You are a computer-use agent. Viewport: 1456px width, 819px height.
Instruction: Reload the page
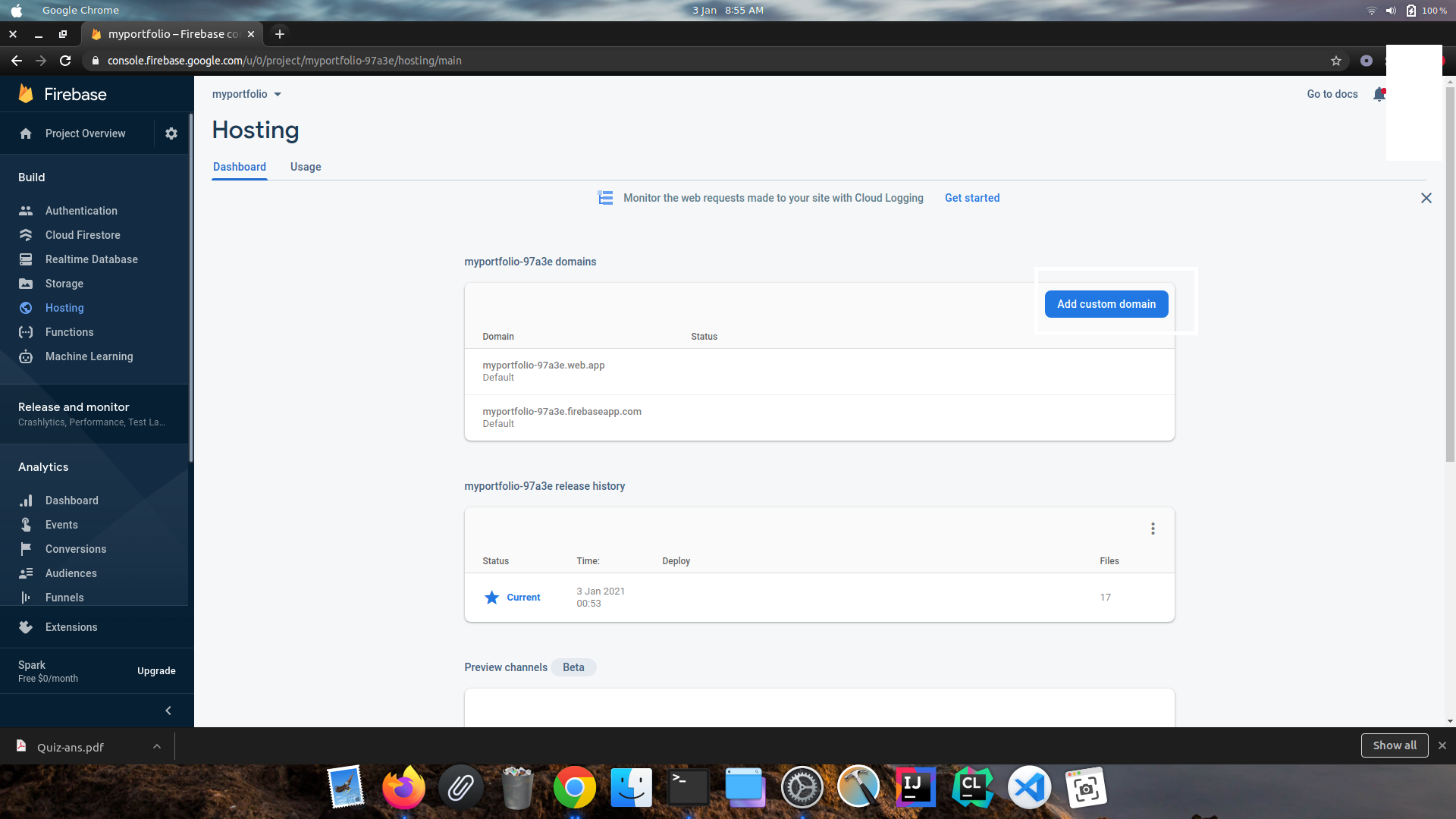(65, 61)
